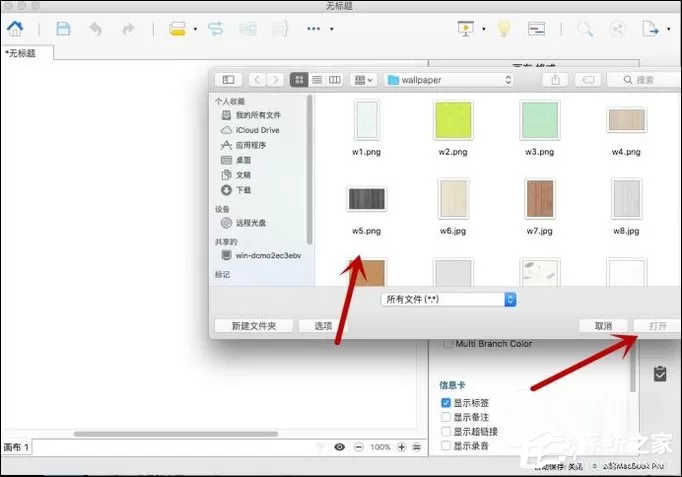Select the w5.png dark wood wallpaper
Image resolution: width=682 pixels, height=477 pixels.
366,199
